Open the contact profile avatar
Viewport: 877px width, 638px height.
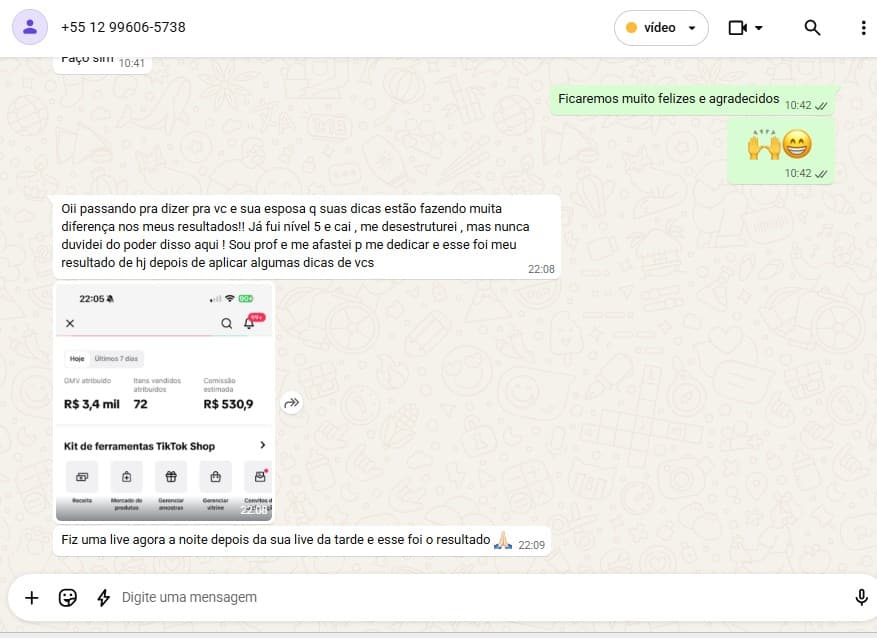click(x=30, y=27)
